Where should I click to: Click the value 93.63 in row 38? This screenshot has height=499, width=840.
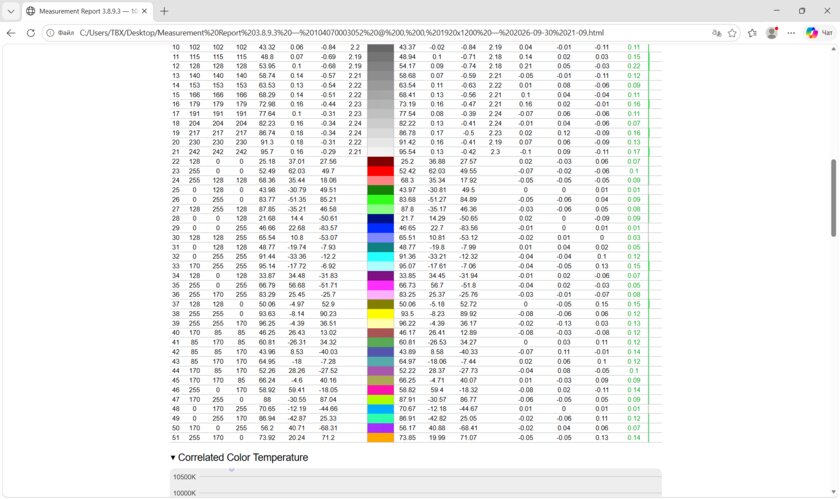pyautogui.click(x=267, y=314)
